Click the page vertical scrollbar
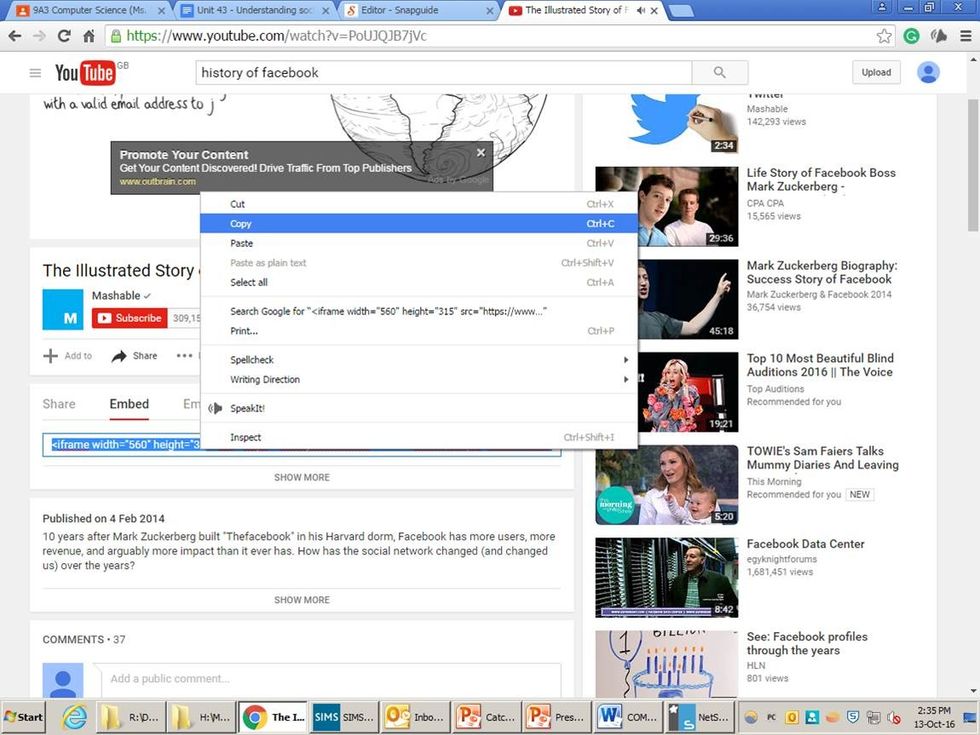This screenshot has width=980, height=735. (973, 165)
